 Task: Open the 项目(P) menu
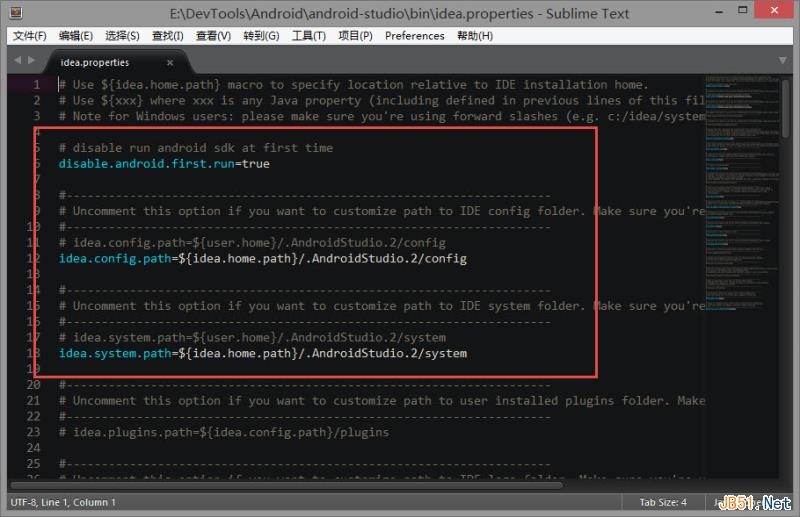356,36
